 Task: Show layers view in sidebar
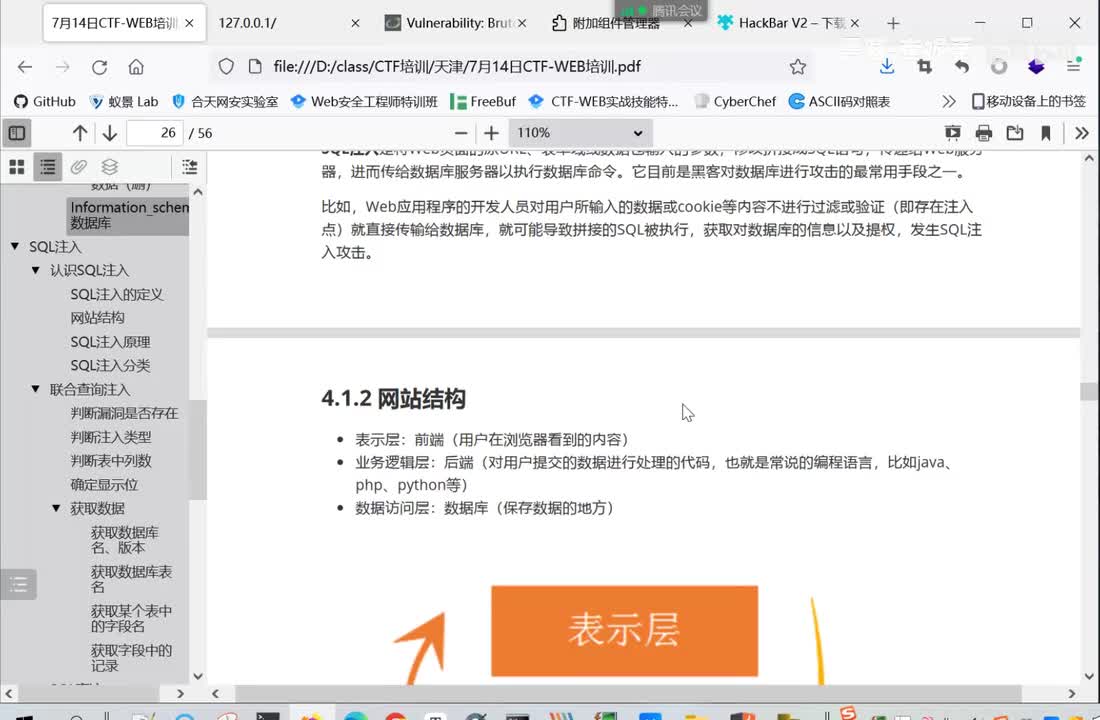coord(109,166)
